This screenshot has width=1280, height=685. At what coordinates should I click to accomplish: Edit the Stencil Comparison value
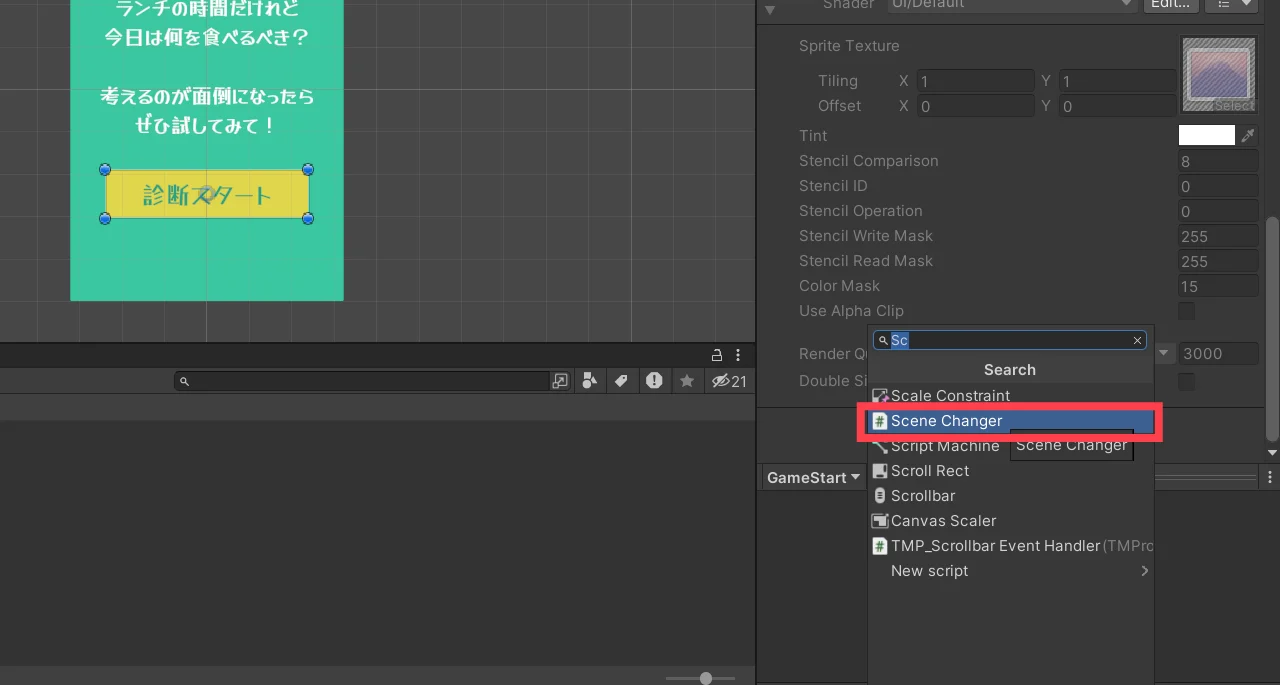(x=1218, y=161)
